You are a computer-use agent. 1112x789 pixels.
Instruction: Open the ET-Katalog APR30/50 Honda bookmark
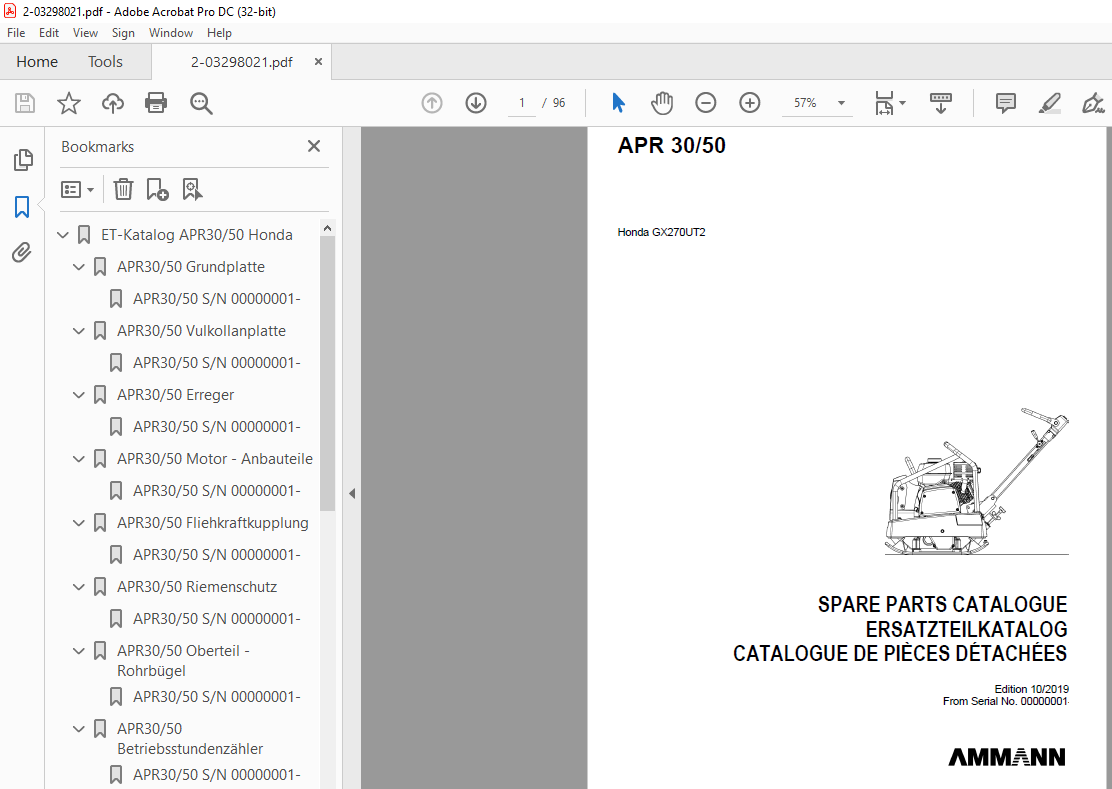(x=196, y=235)
